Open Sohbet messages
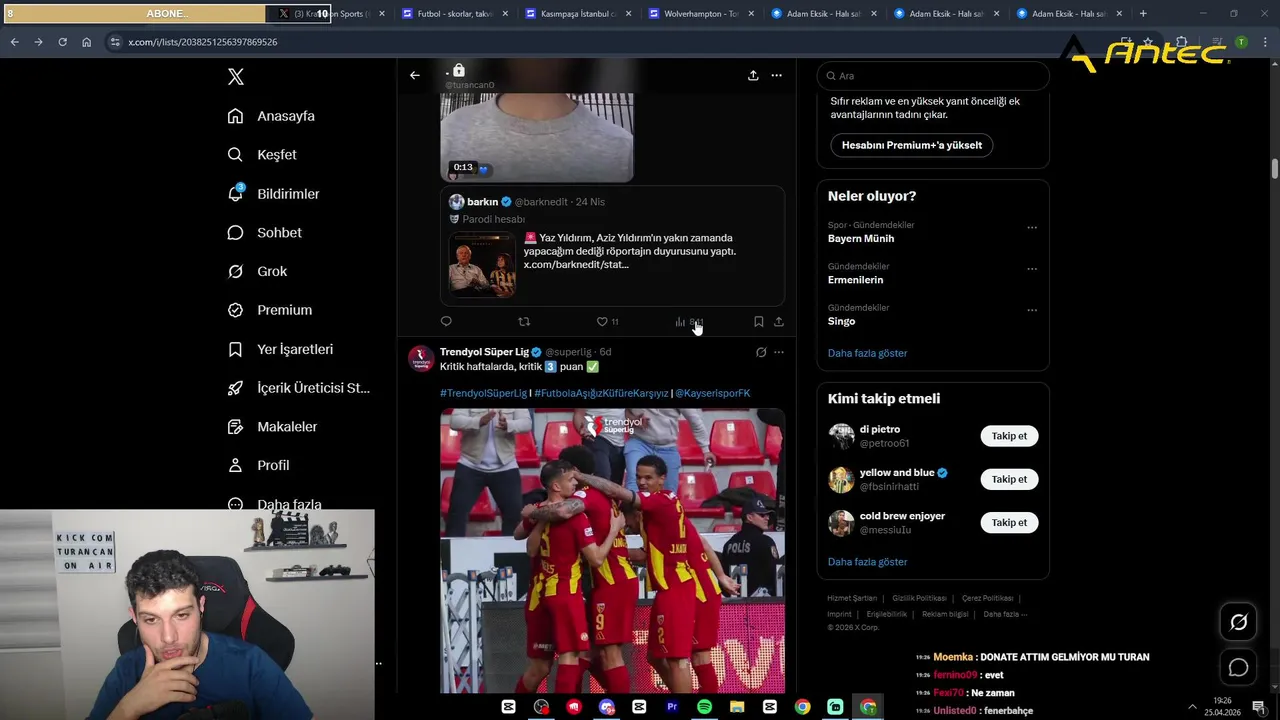Image resolution: width=1280 pixels, height=720 pixels. [264, 232]
